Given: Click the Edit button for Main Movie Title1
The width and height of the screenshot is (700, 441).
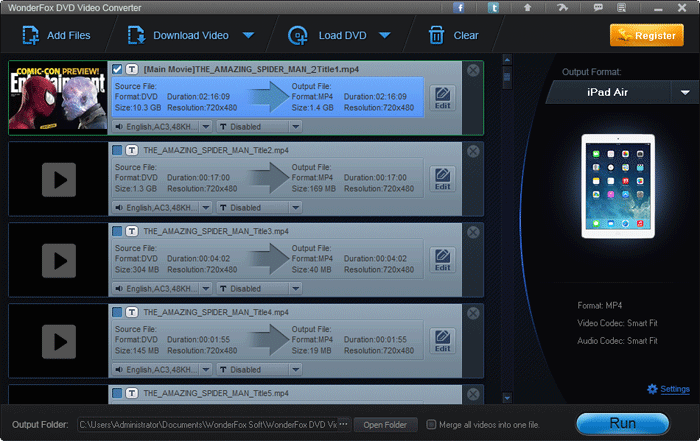Looking at the screenshot, I should pyautogui.click(x=442, y=98).
